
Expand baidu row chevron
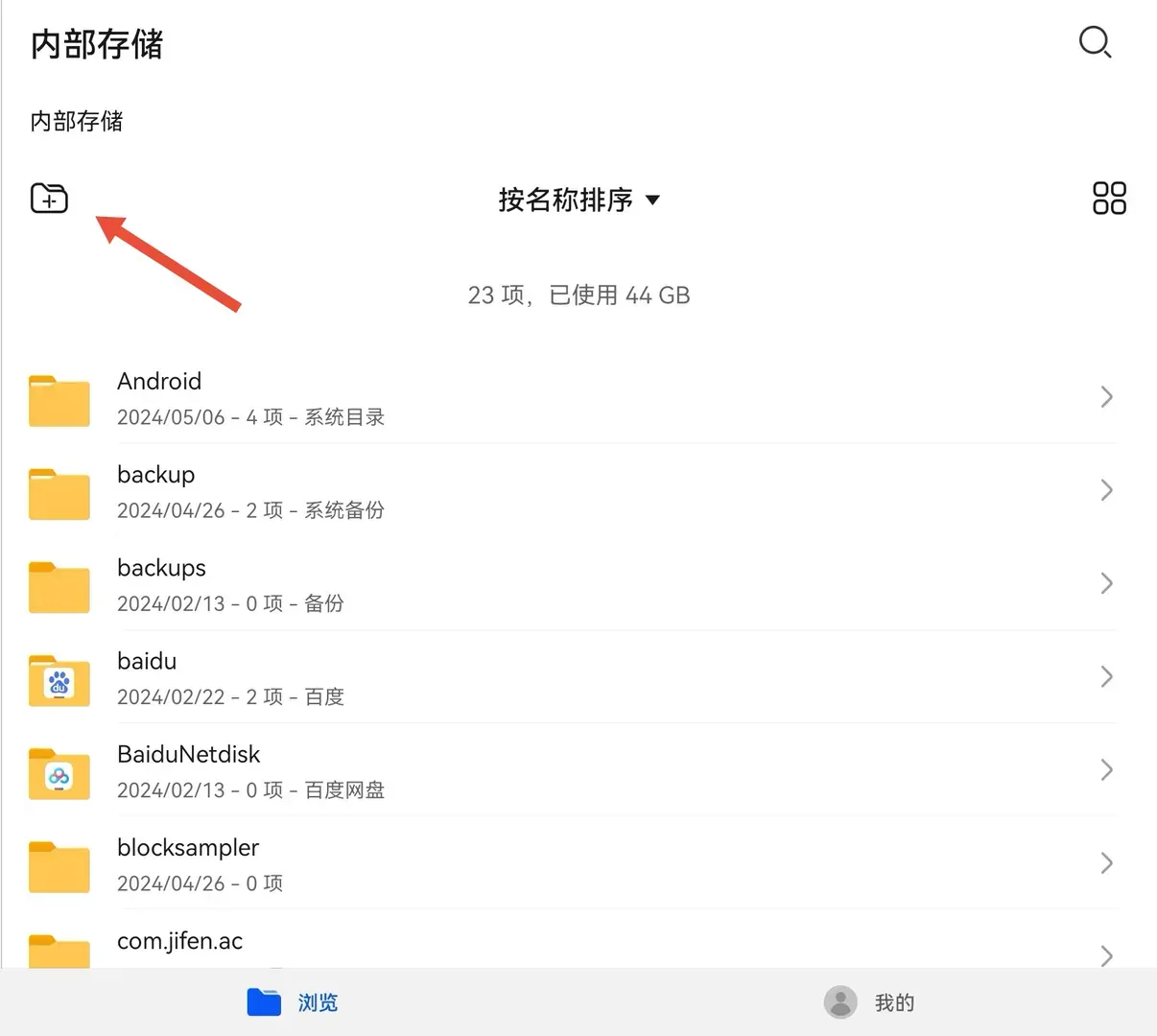1106,676
